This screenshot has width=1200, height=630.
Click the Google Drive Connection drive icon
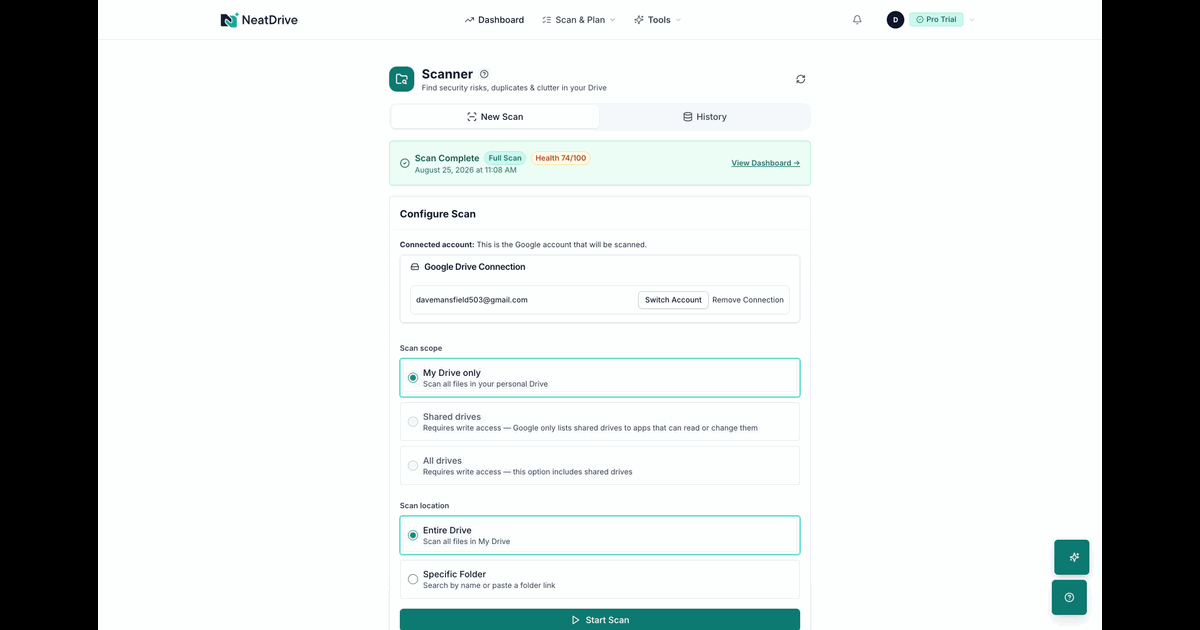click(415, 267)
